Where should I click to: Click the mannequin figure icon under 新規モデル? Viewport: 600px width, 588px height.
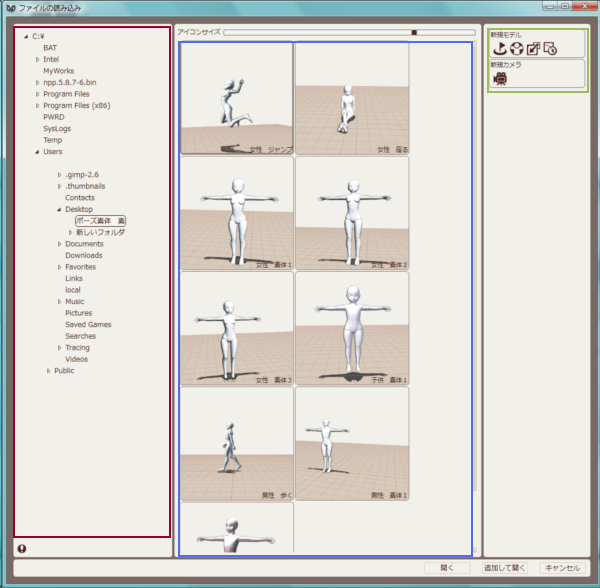click(x=517, y=48)
